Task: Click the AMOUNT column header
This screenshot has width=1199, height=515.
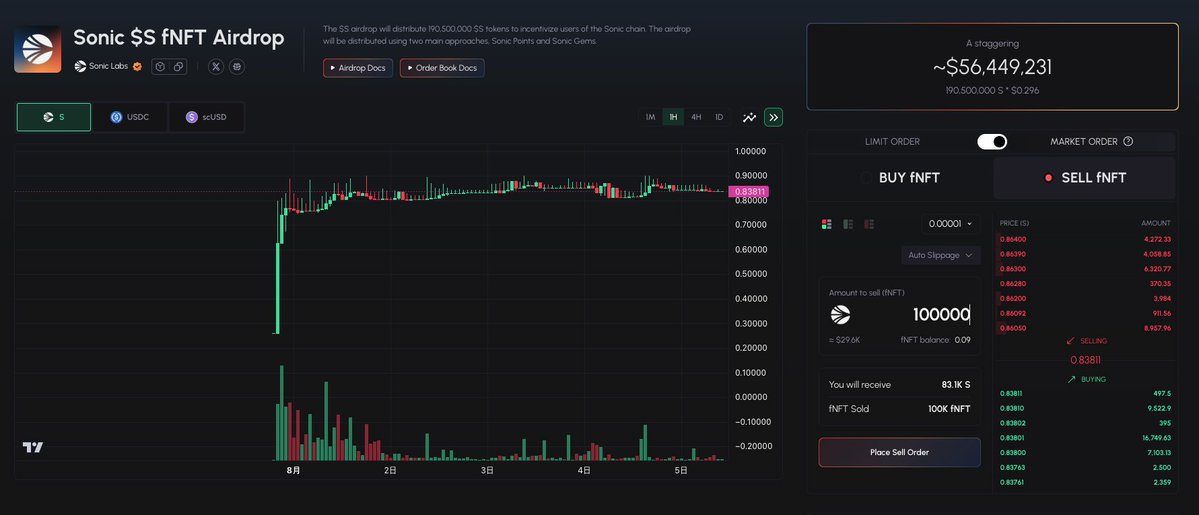Action: (1156, 223)
